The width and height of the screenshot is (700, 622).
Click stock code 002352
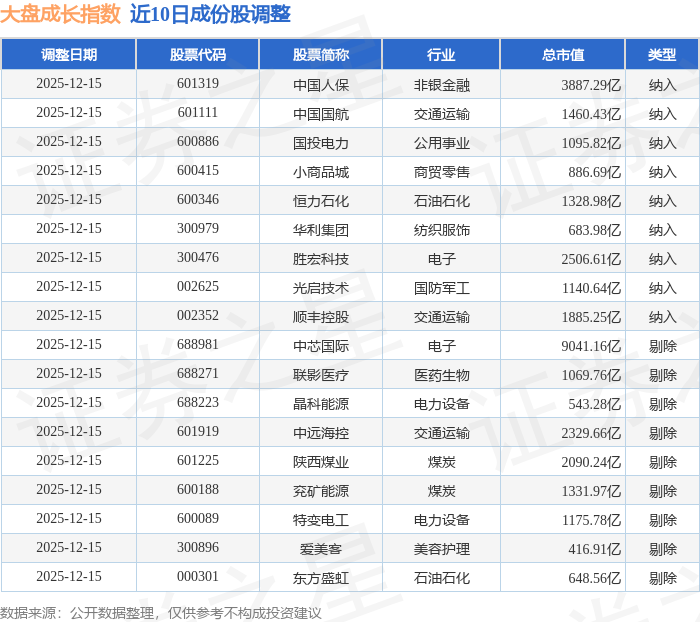coord(198,316)
